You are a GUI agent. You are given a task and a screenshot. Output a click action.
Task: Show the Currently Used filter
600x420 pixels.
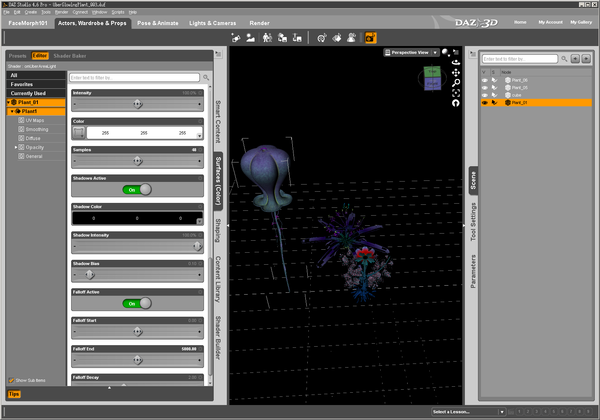pos(36,93)
